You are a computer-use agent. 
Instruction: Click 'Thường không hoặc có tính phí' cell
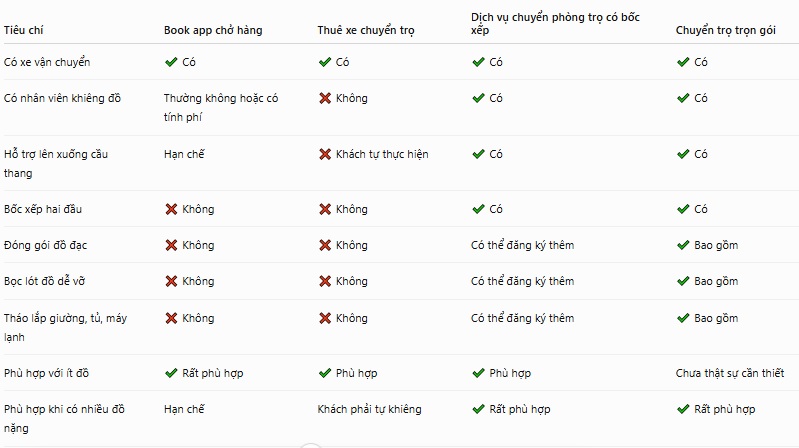coord(221,108)
